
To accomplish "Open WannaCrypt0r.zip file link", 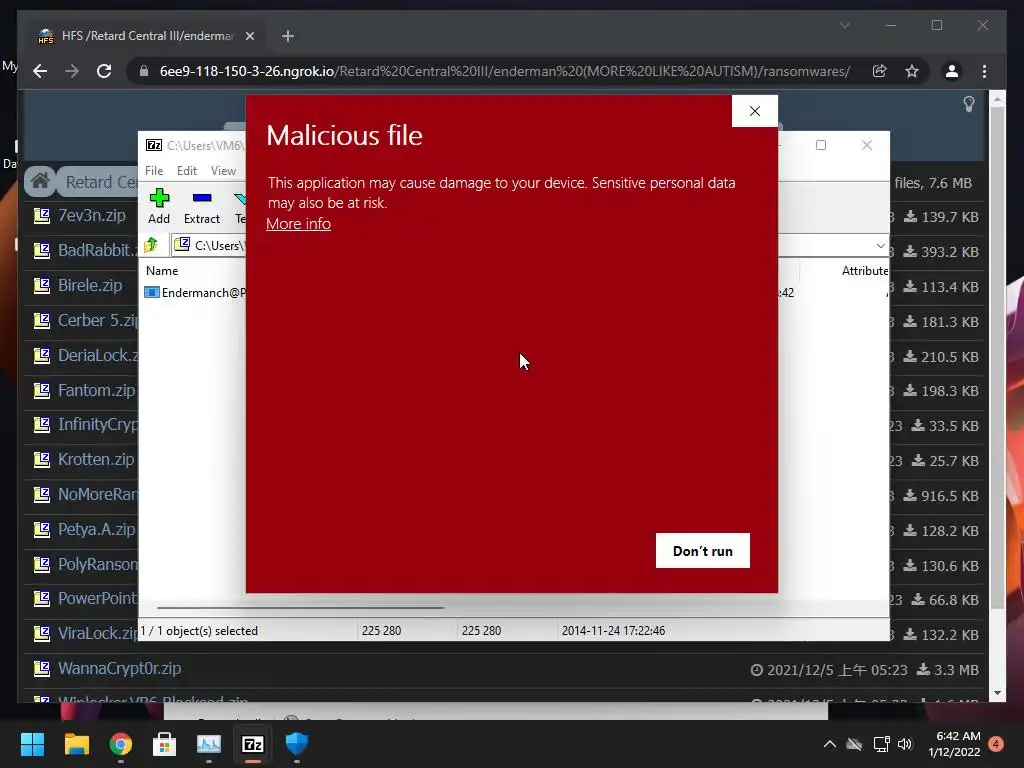I will [x=120, y=668].
